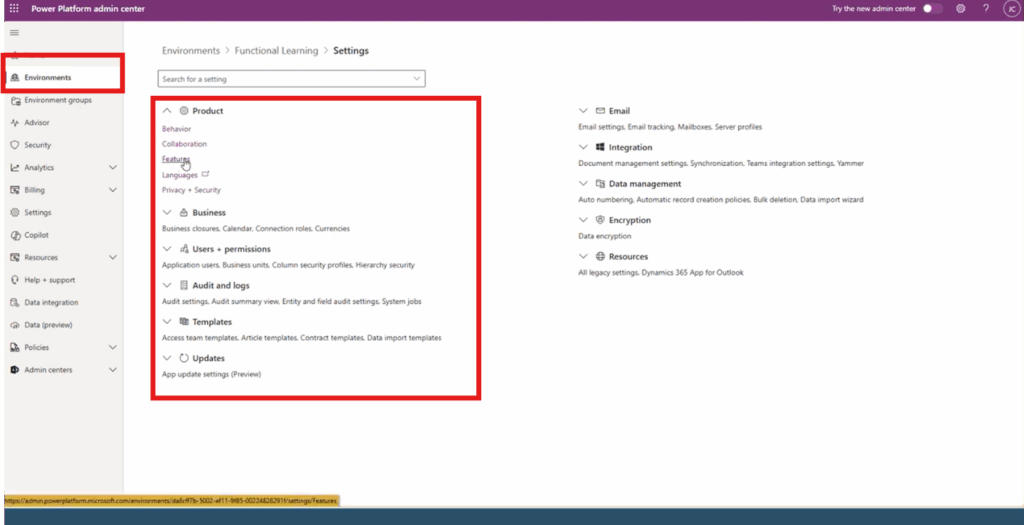Click the Data (preview) cloud icon

click(x=15, y=325)
